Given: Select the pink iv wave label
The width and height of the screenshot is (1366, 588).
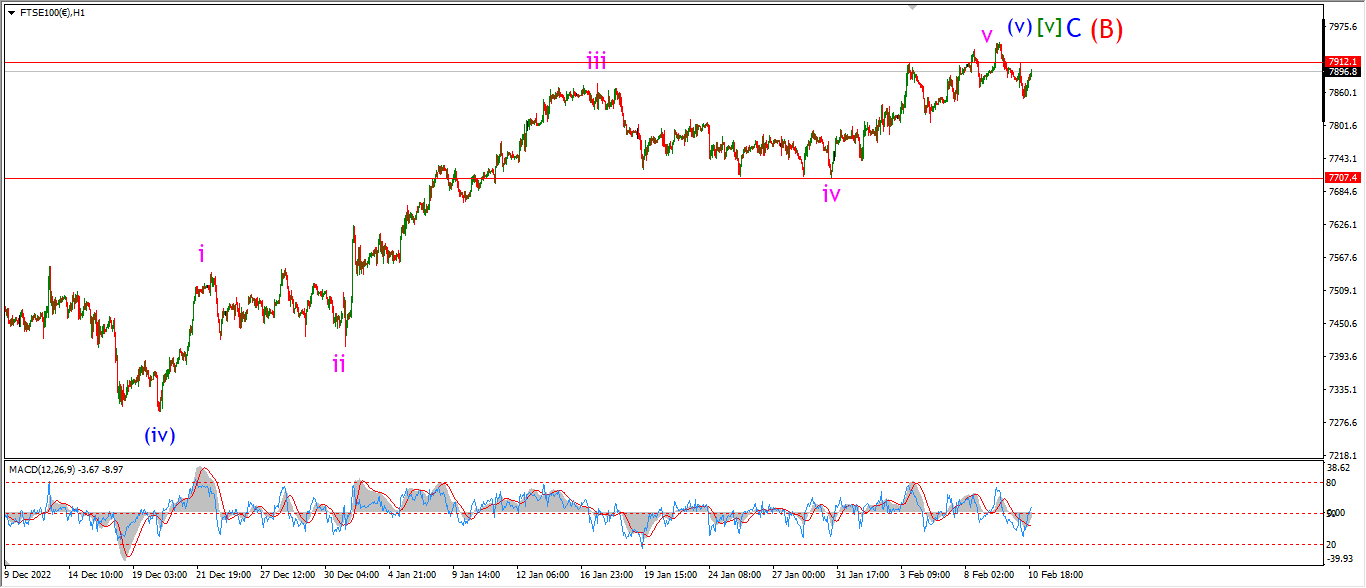Looking at the screenshot, I should [x=831, y=194].
